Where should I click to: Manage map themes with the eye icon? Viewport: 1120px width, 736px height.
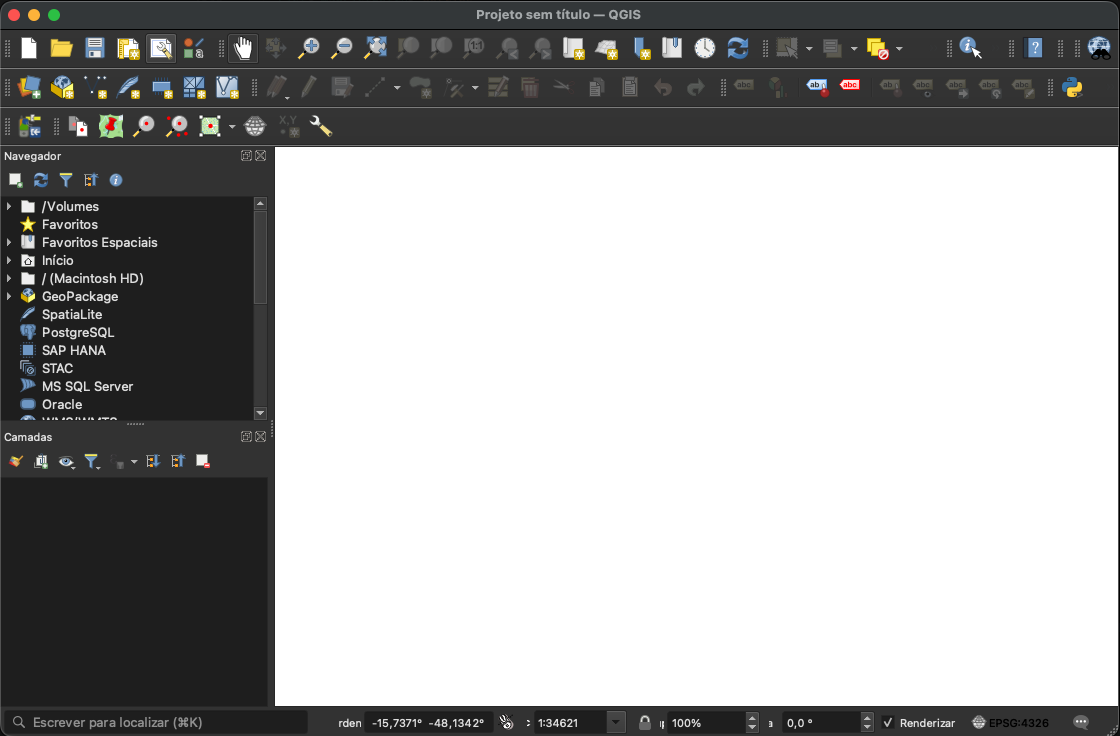(x=66, y=462)
